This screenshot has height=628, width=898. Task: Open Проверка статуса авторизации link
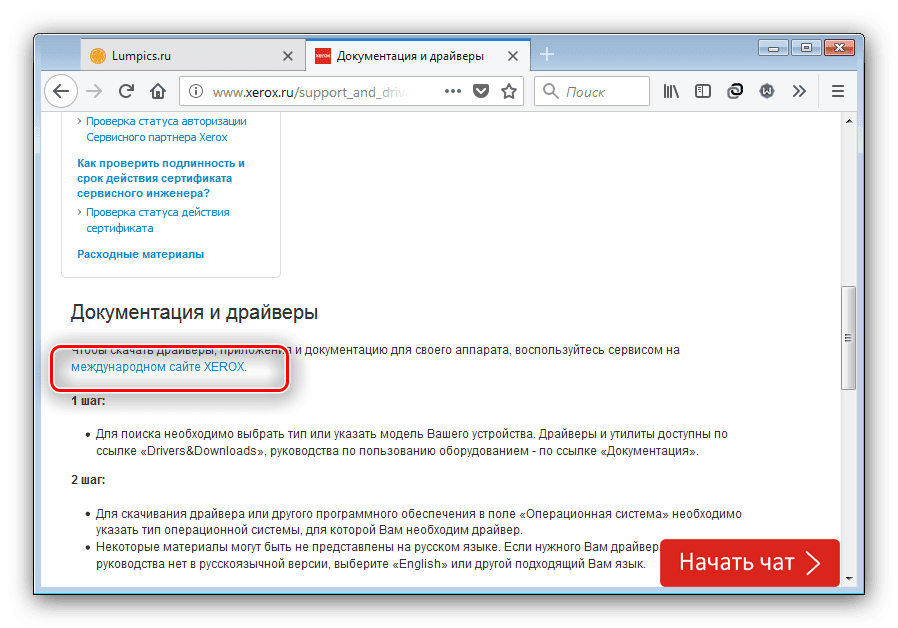tap(166, 129)
